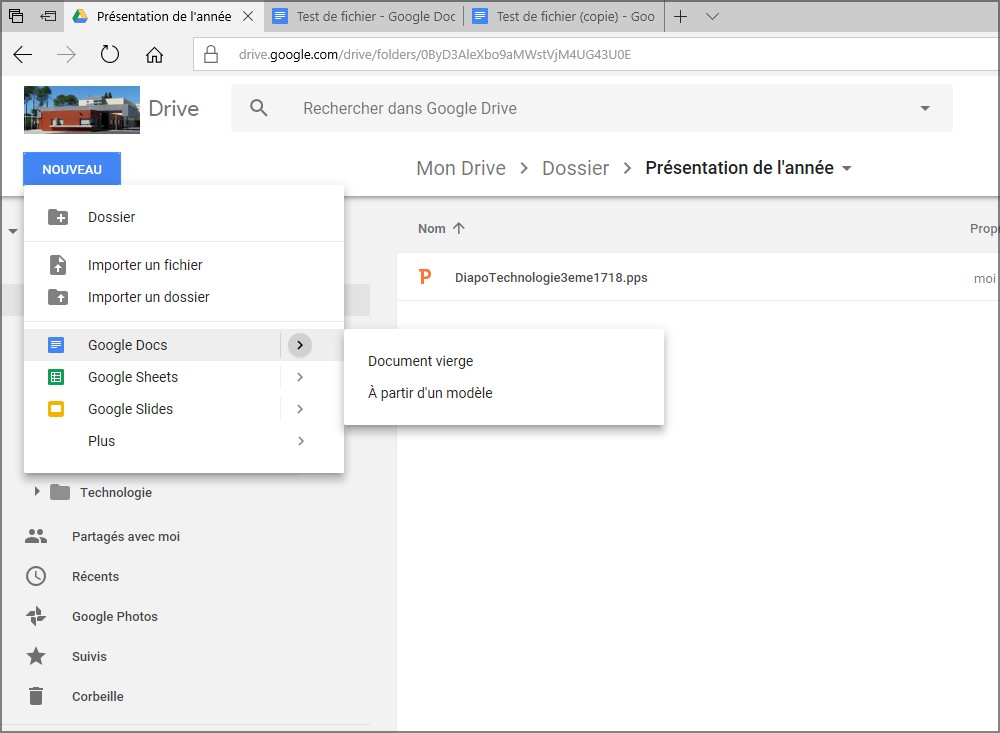
Task: Choose Document vierge
Action: 504,361
